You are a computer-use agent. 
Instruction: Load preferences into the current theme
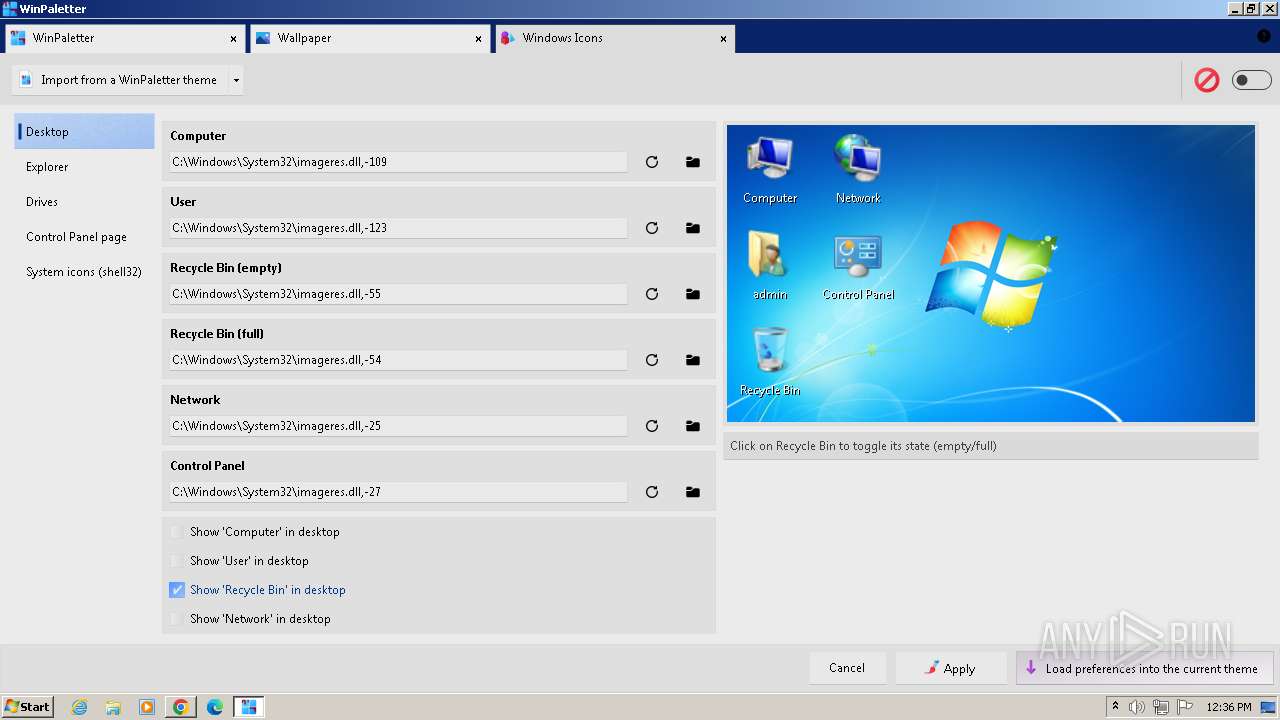[1146, 668]
